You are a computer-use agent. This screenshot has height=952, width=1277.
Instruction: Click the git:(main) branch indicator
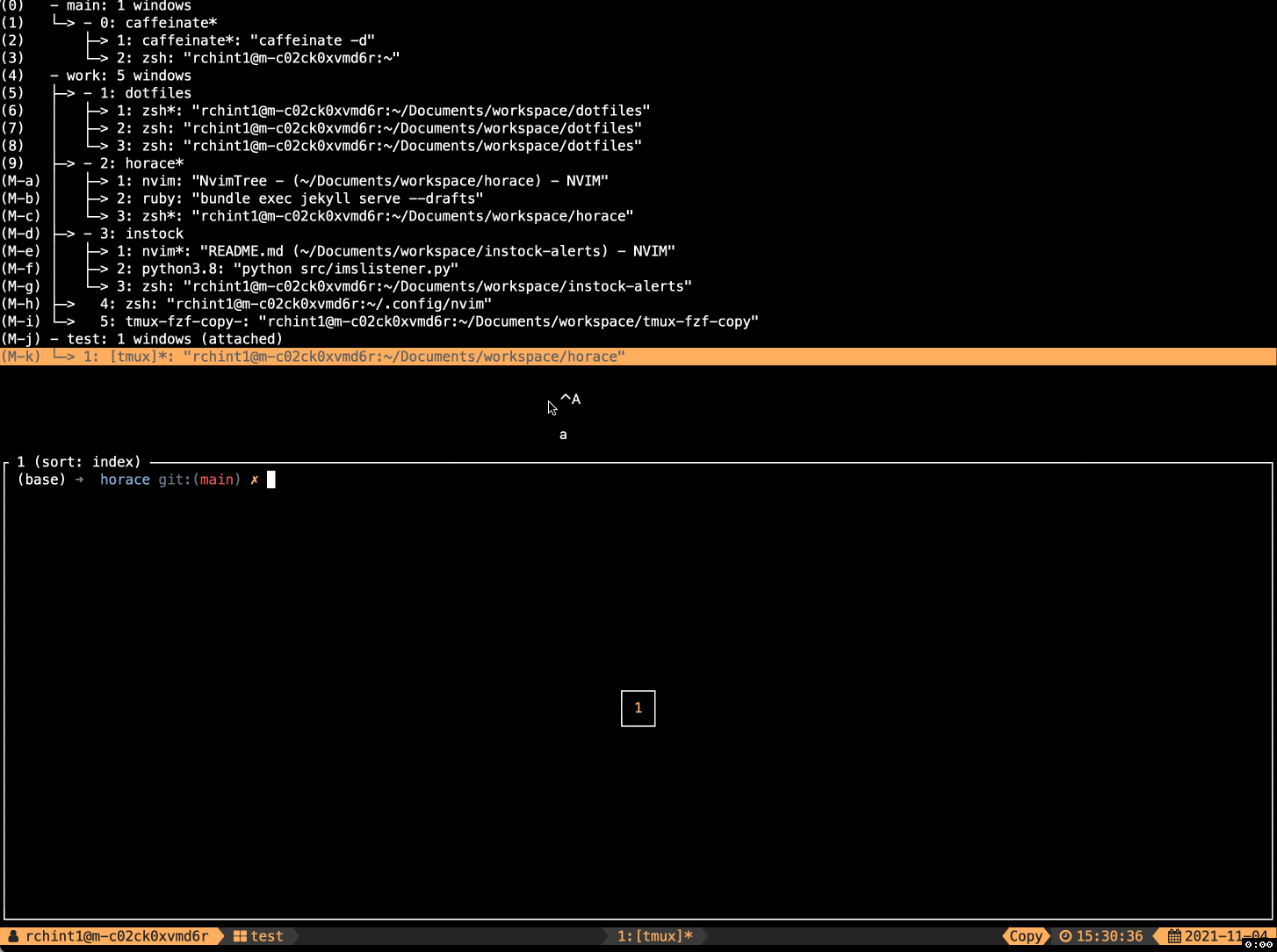(199, 480)
